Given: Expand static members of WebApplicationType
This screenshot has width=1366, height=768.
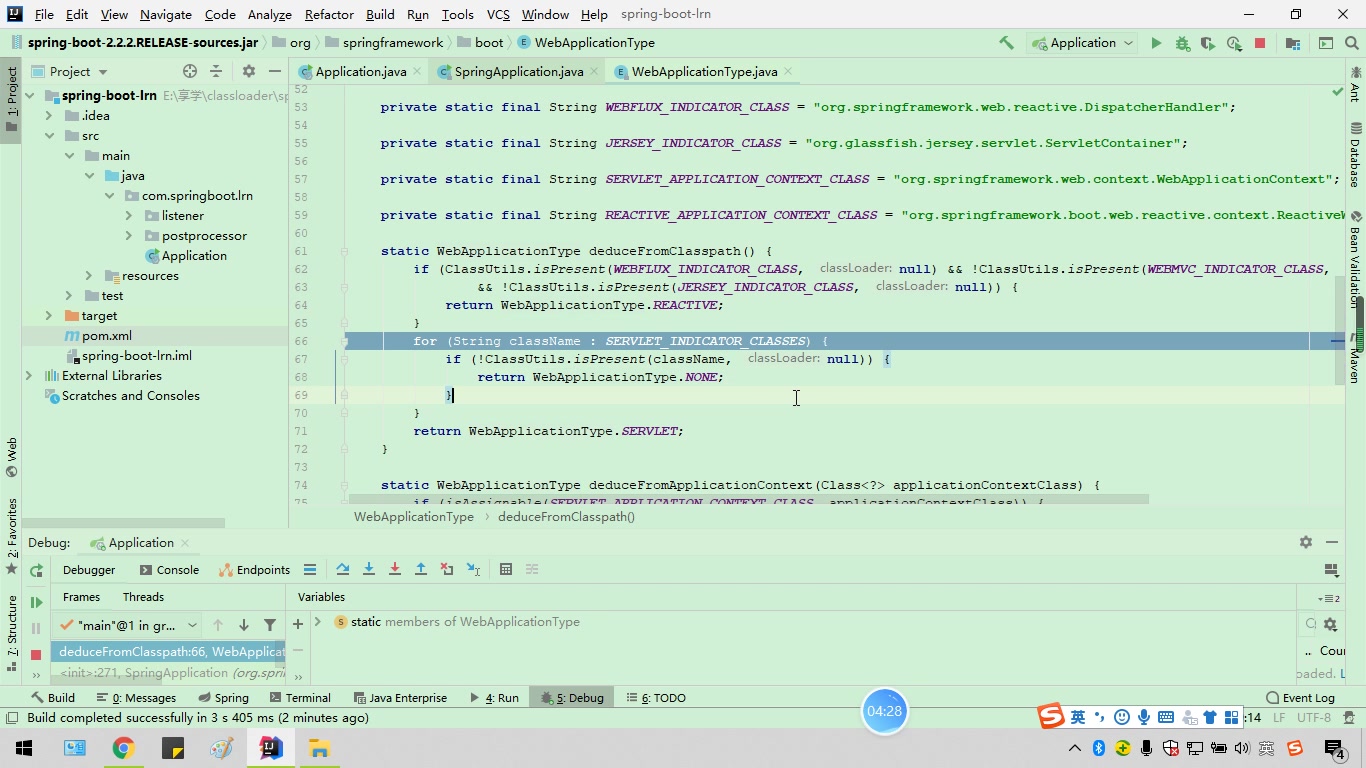Looking at the screenshot, I should coord(317,622).
